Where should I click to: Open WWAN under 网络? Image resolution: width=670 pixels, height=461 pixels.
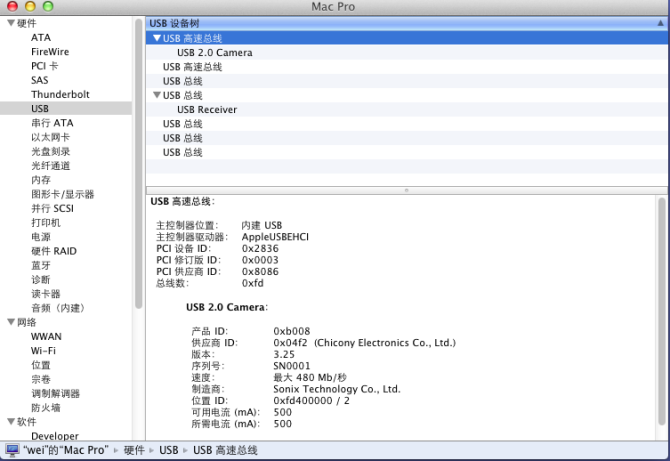click(x=46, y=337)
